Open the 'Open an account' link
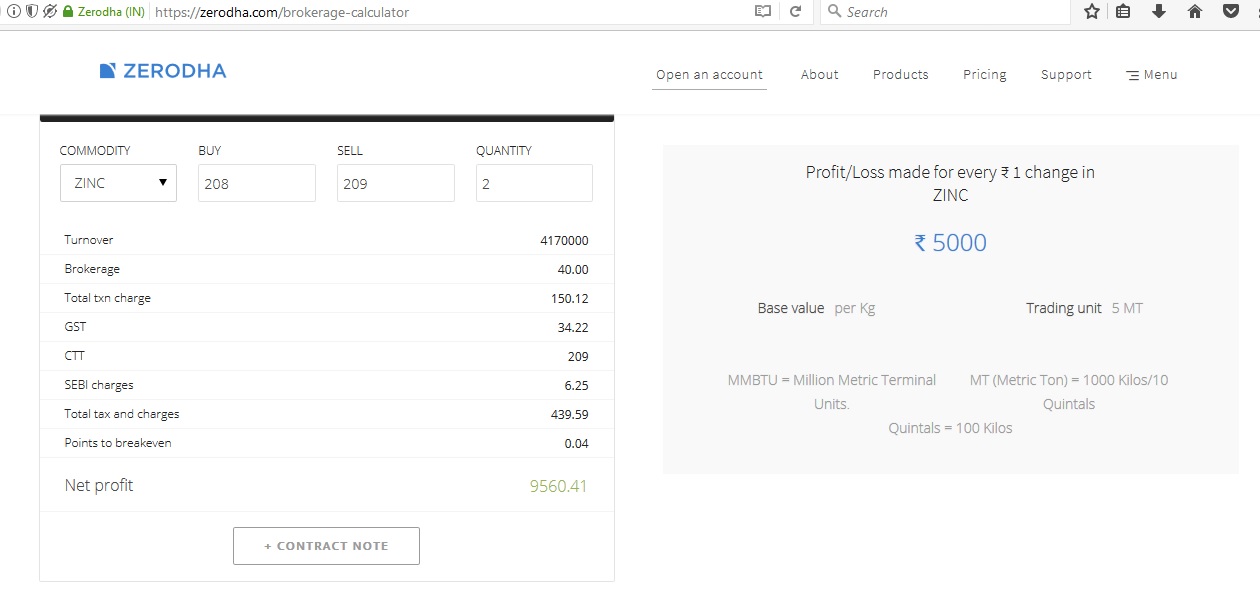The height and width of the screenshot is (601, 1260). pos(709,74)
